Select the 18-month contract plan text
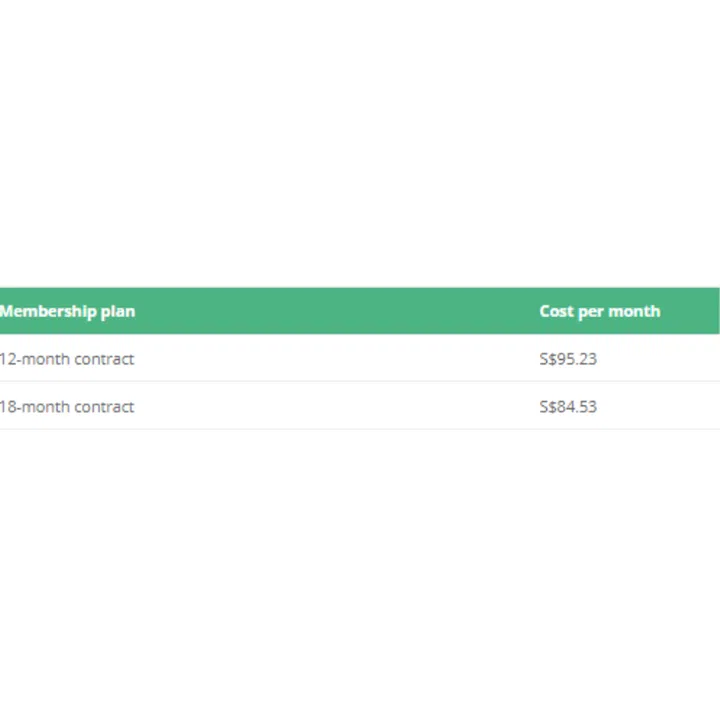Image resolution: width=720 pixels, height=720 pixels. click(67, 407)
